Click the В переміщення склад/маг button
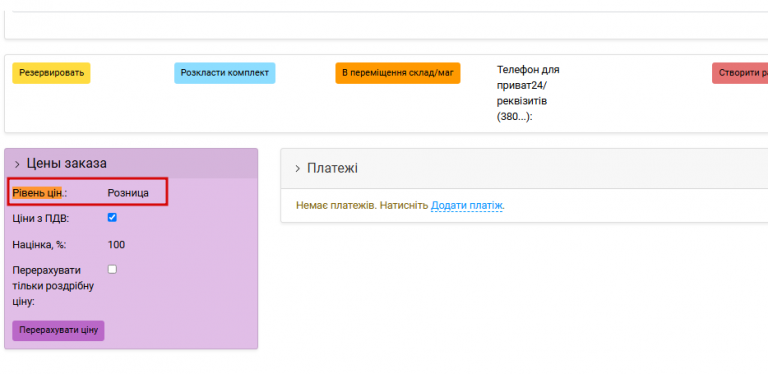The height and width of the screenshot is (374, 768). [x=398, y=73]
